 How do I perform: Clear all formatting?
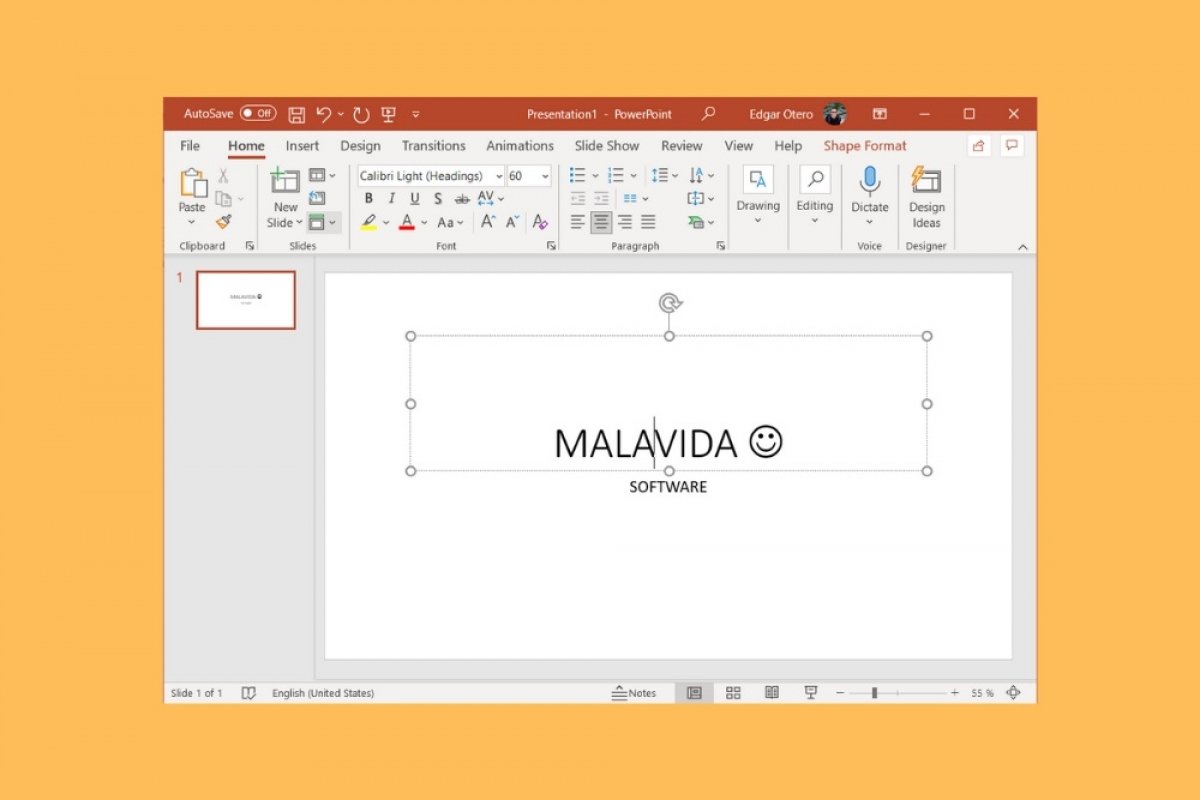click(x=540, y=222)
